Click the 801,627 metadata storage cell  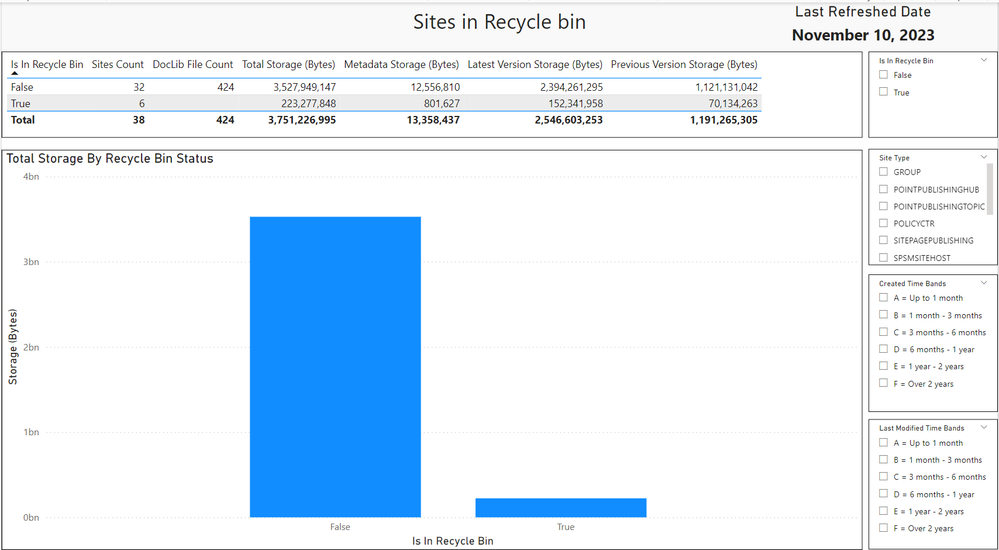442,103
